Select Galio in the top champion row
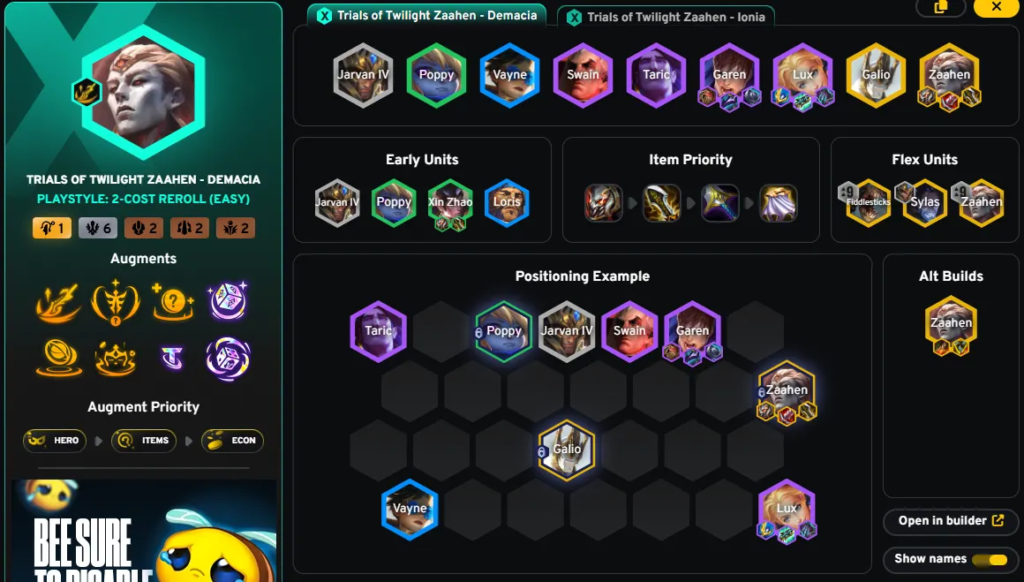The image size is (1024, 582). pyautogui.click(x=875, y=75)
